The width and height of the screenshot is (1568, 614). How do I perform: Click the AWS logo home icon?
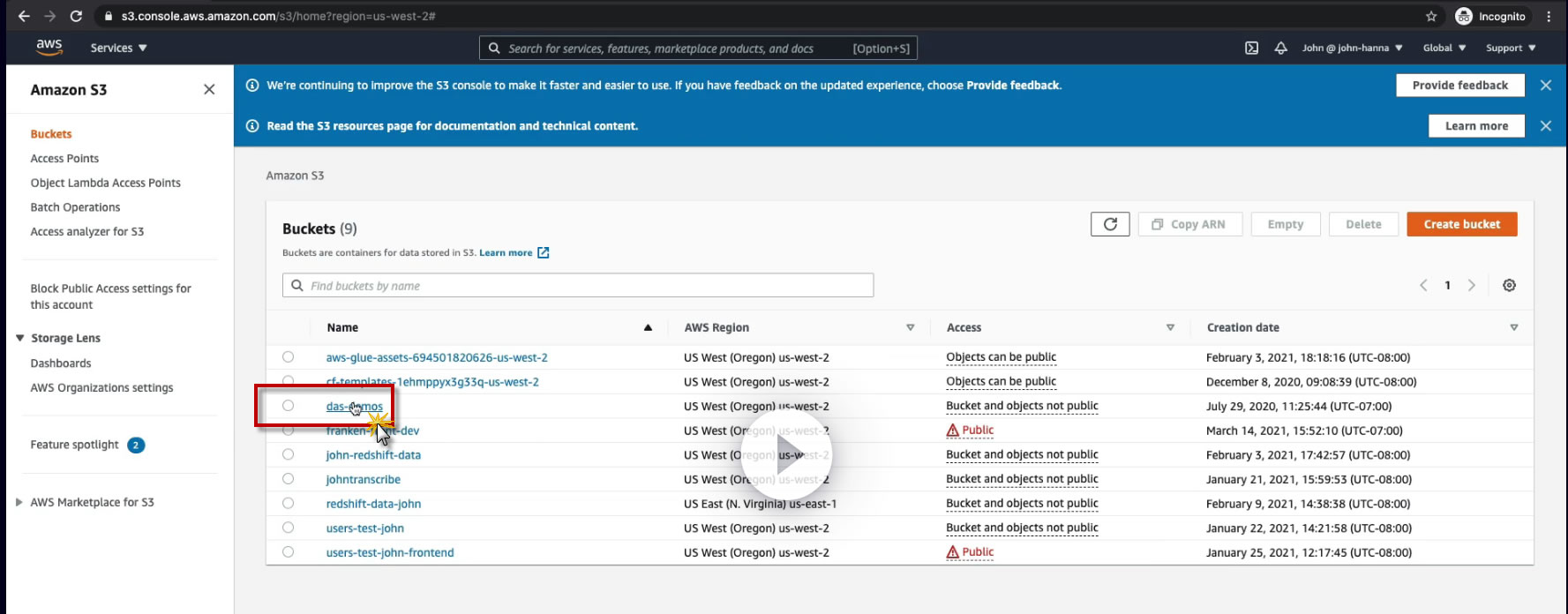pyautogui.click(x=49, y=48)
